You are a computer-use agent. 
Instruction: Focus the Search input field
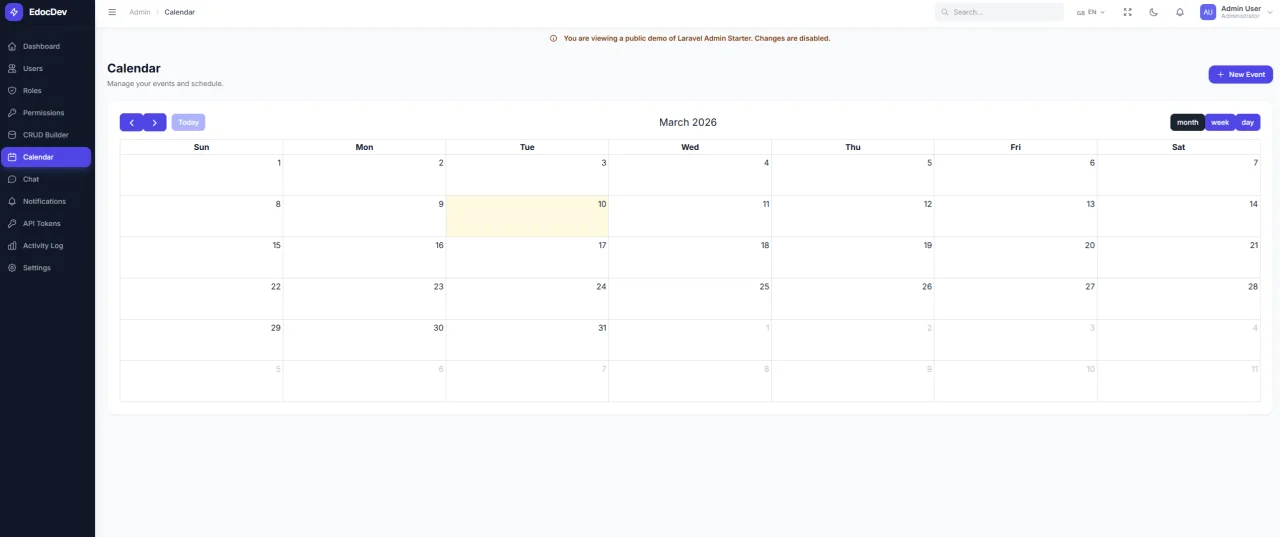coord(999,12)
